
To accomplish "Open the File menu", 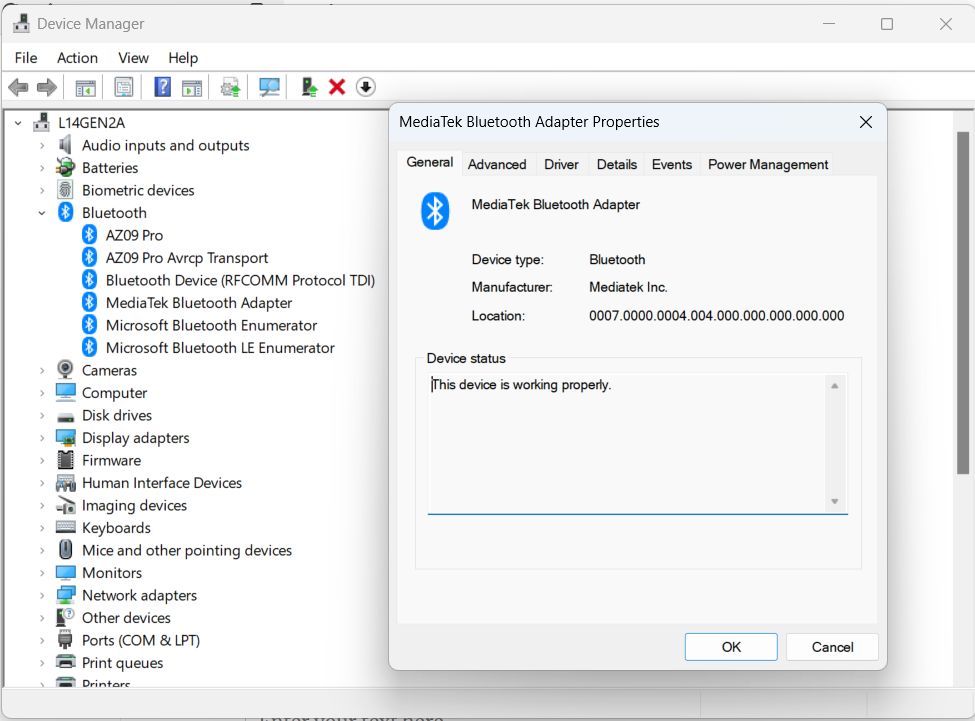I will pos(26,58).
